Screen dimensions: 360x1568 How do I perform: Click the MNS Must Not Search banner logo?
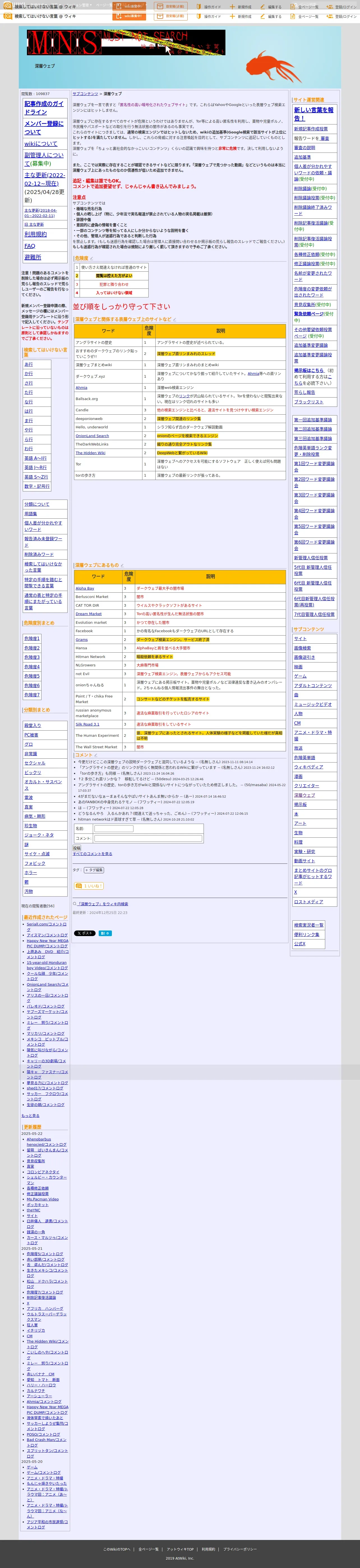pos(126,43)
